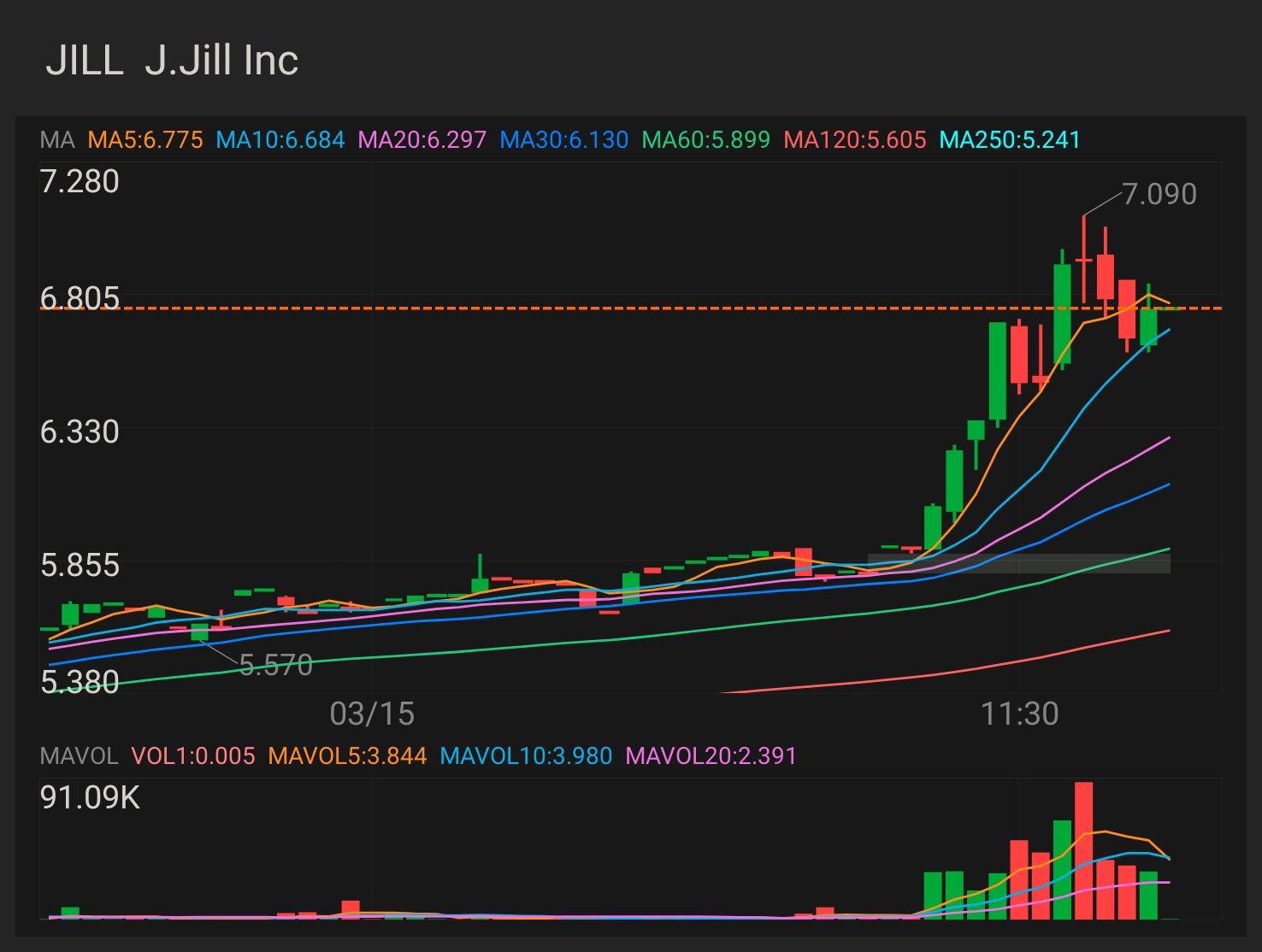Click the candlestick with the 7.090 high wick
This screenshot has height=952, width=1262.
(x=1084, y=260)
